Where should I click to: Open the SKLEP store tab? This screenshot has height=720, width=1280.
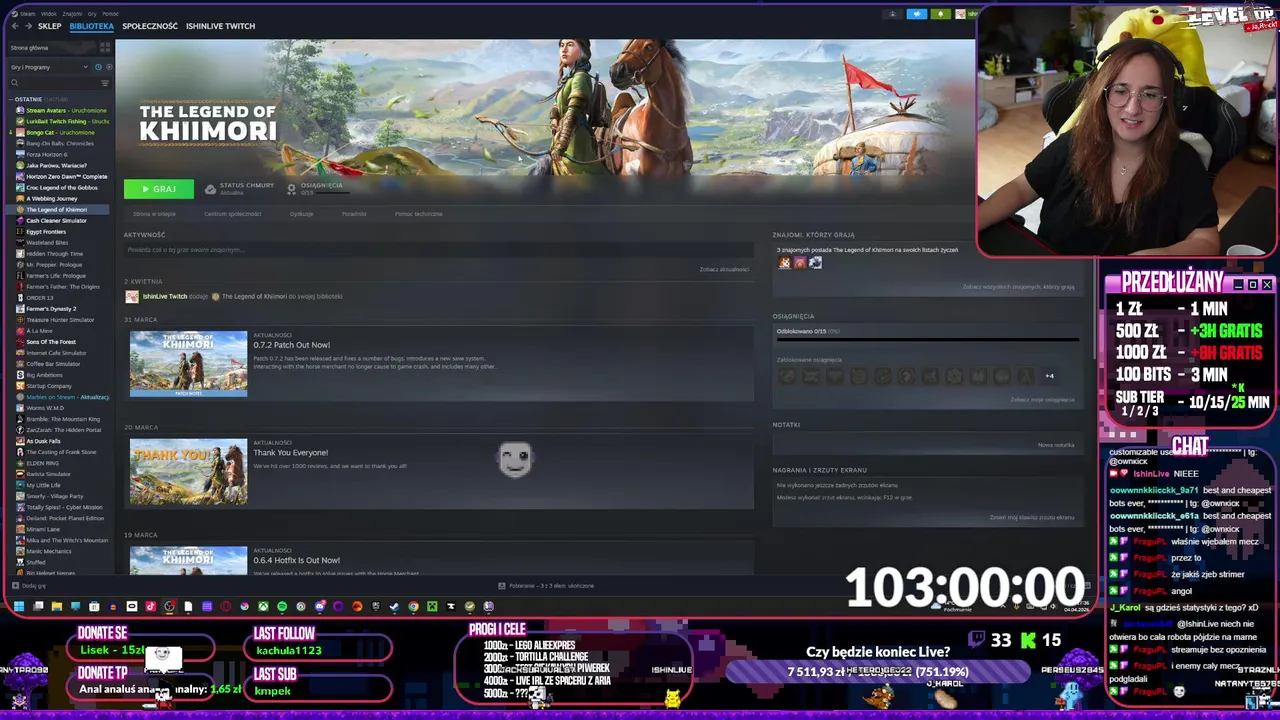(x=49, y=26)
